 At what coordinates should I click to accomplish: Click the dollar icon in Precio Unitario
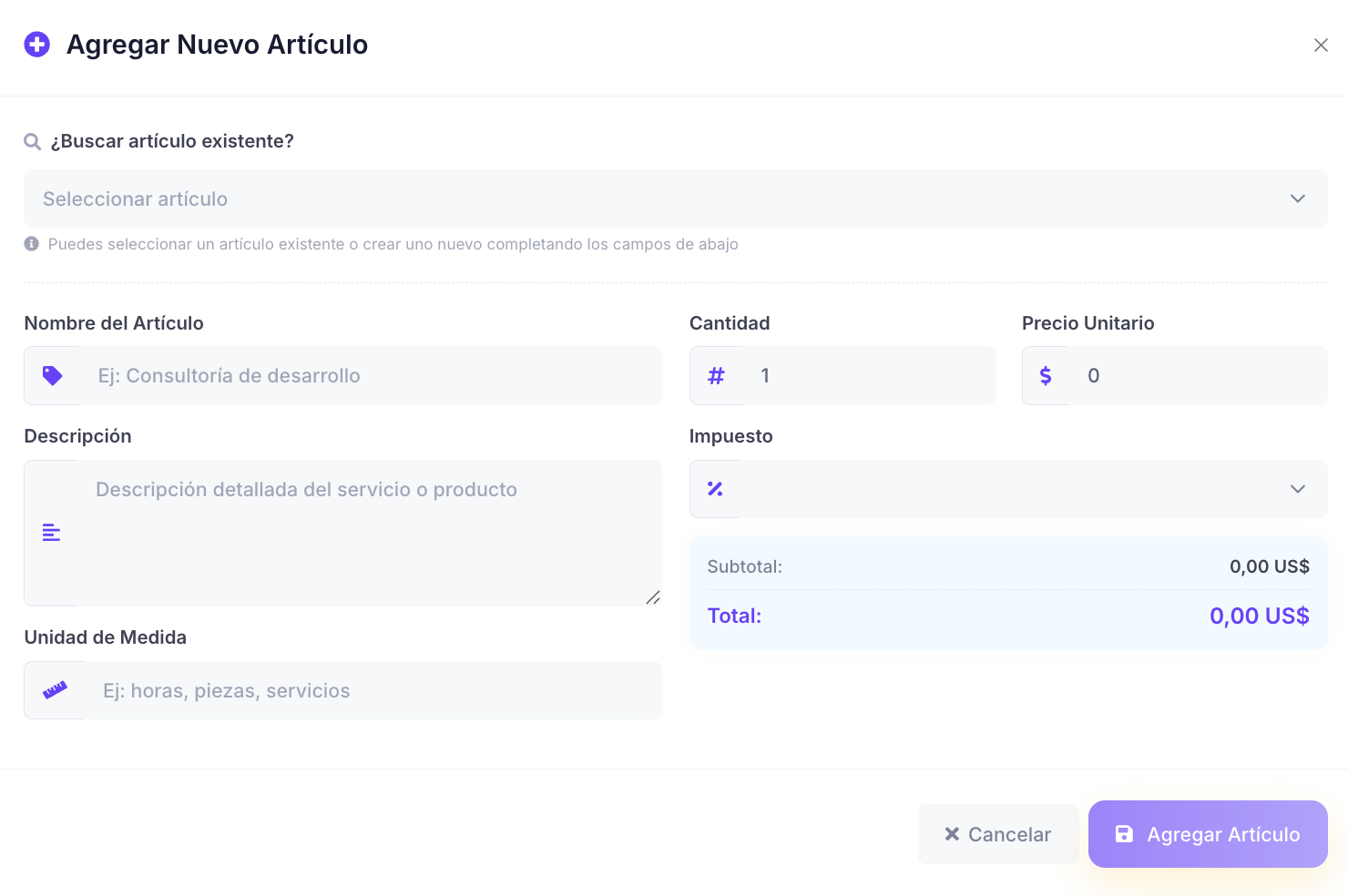point(1046,376)
